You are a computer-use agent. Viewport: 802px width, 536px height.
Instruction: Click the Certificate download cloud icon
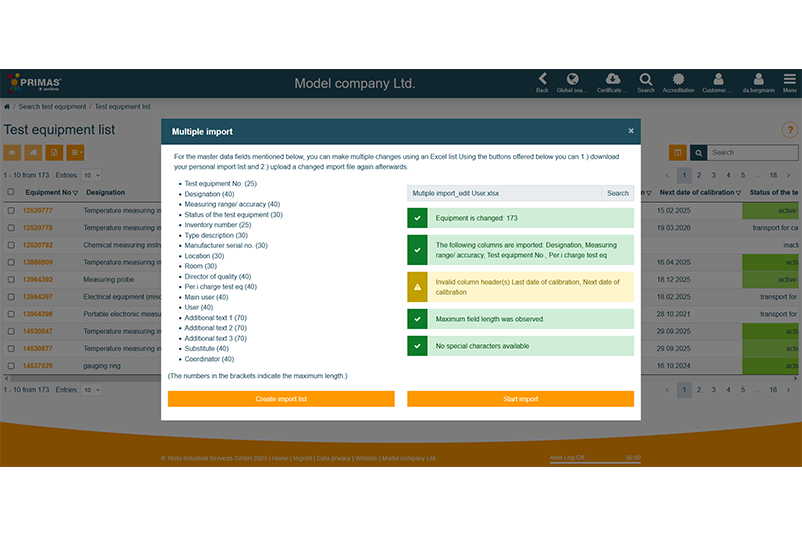[612, 80]
